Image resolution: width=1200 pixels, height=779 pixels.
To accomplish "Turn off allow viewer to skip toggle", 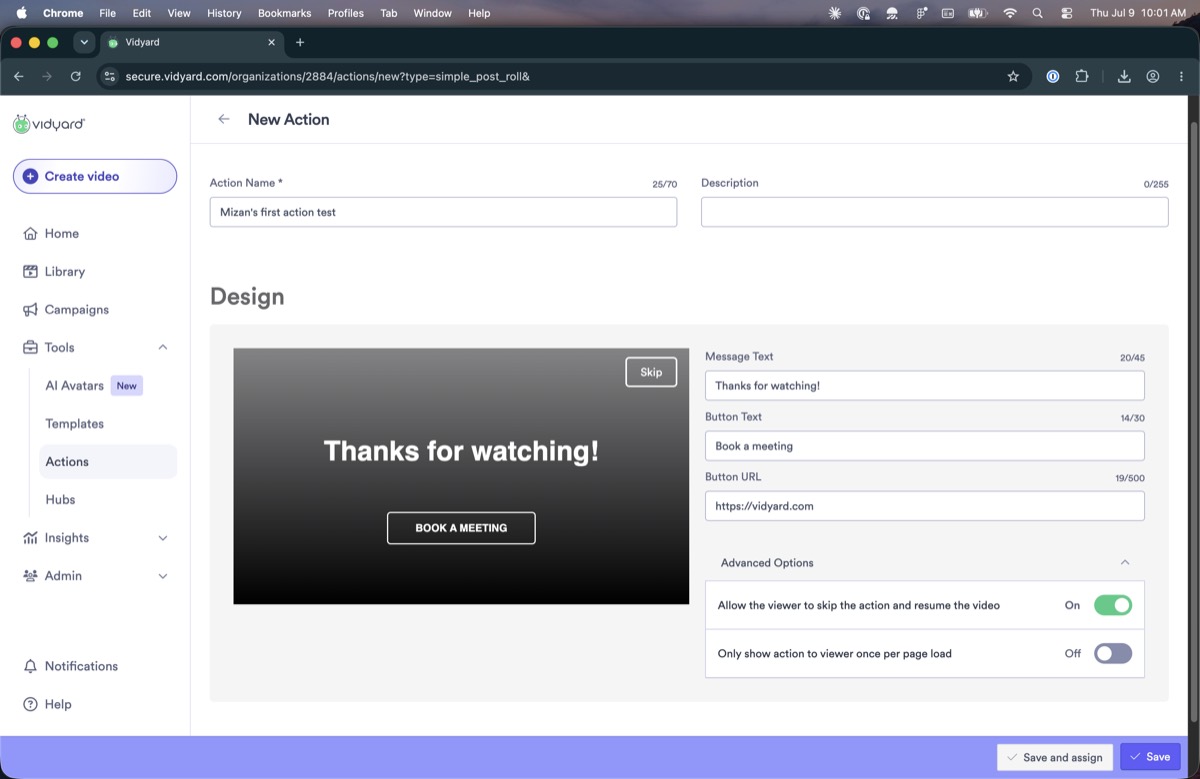I will click(x=1113, y=605).
